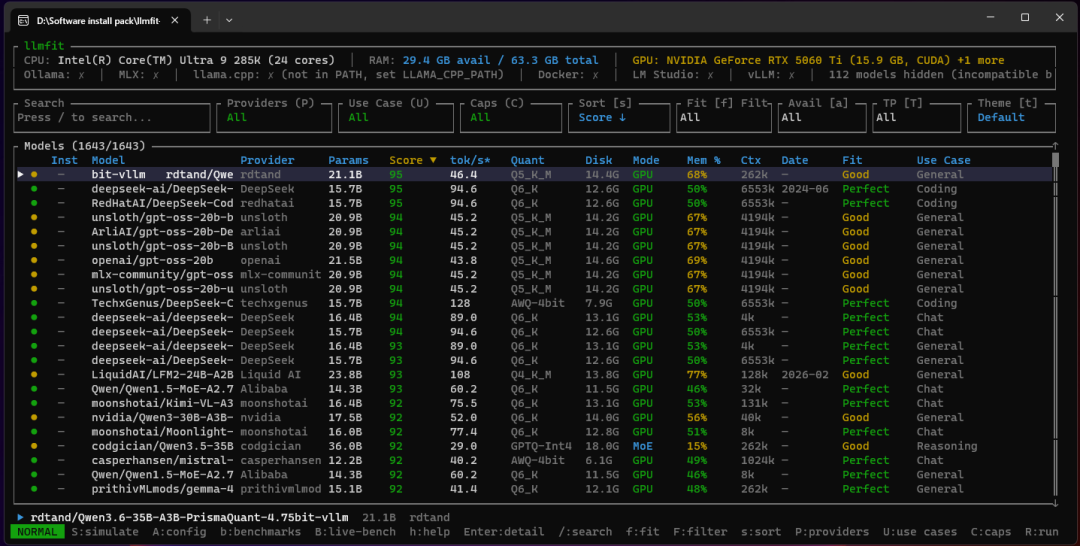
Task: Click the green status dot for TechxGenus/DeepSeek-C
Action: pos(34,303)
